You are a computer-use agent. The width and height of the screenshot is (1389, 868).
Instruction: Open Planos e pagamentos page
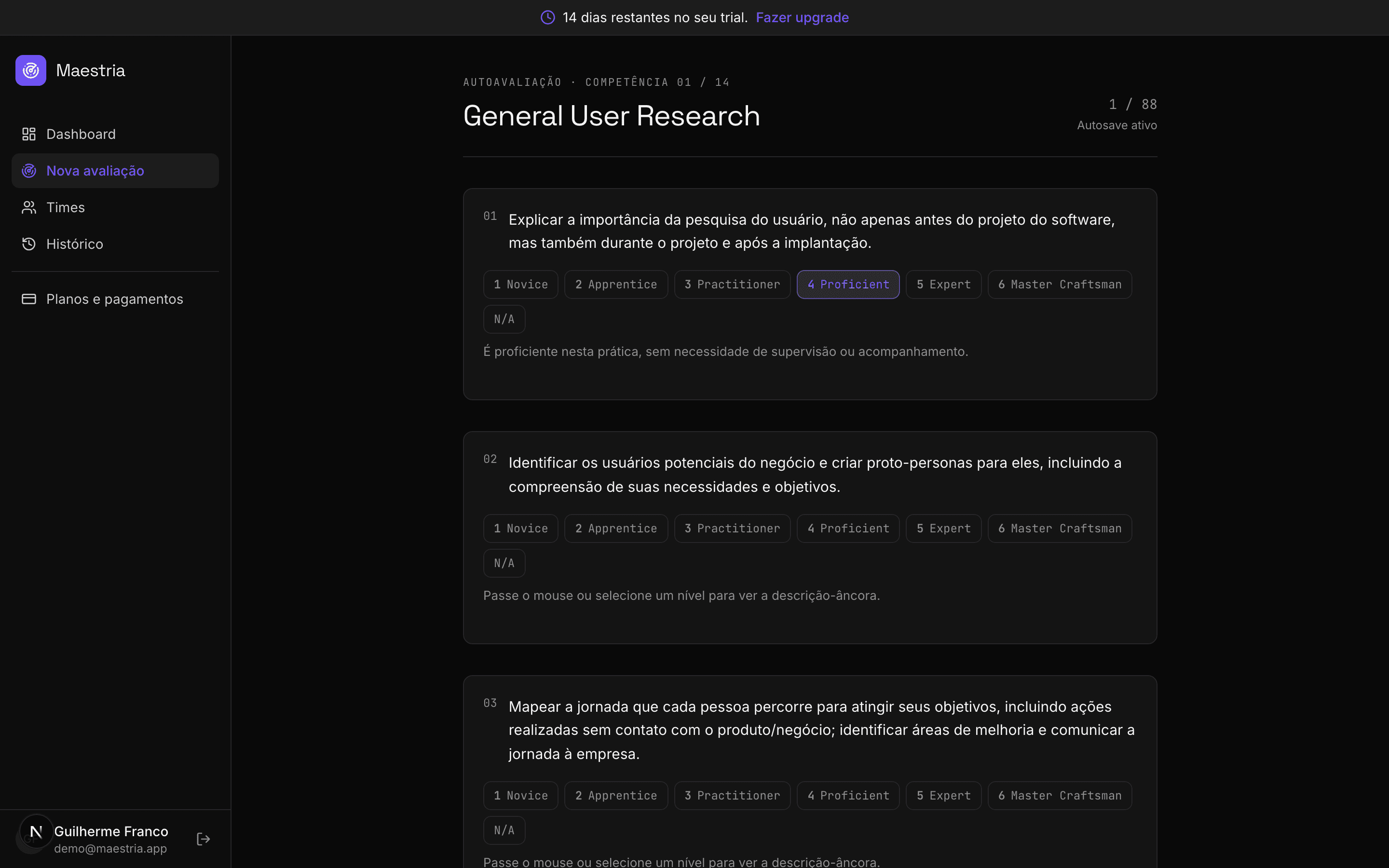pyautogui.click(x=115, y=299)
